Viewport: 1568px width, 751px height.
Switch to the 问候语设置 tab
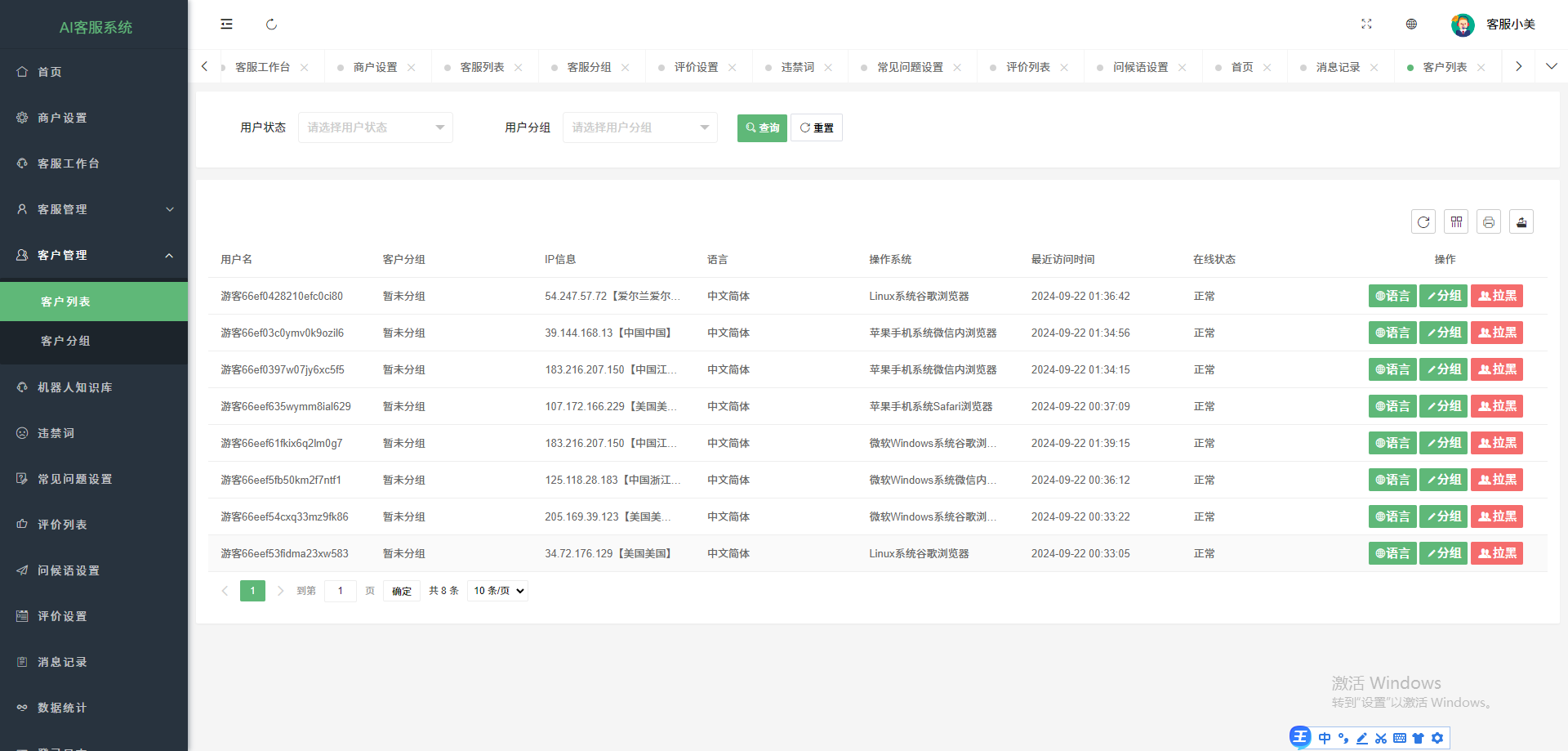point(1140,67)
